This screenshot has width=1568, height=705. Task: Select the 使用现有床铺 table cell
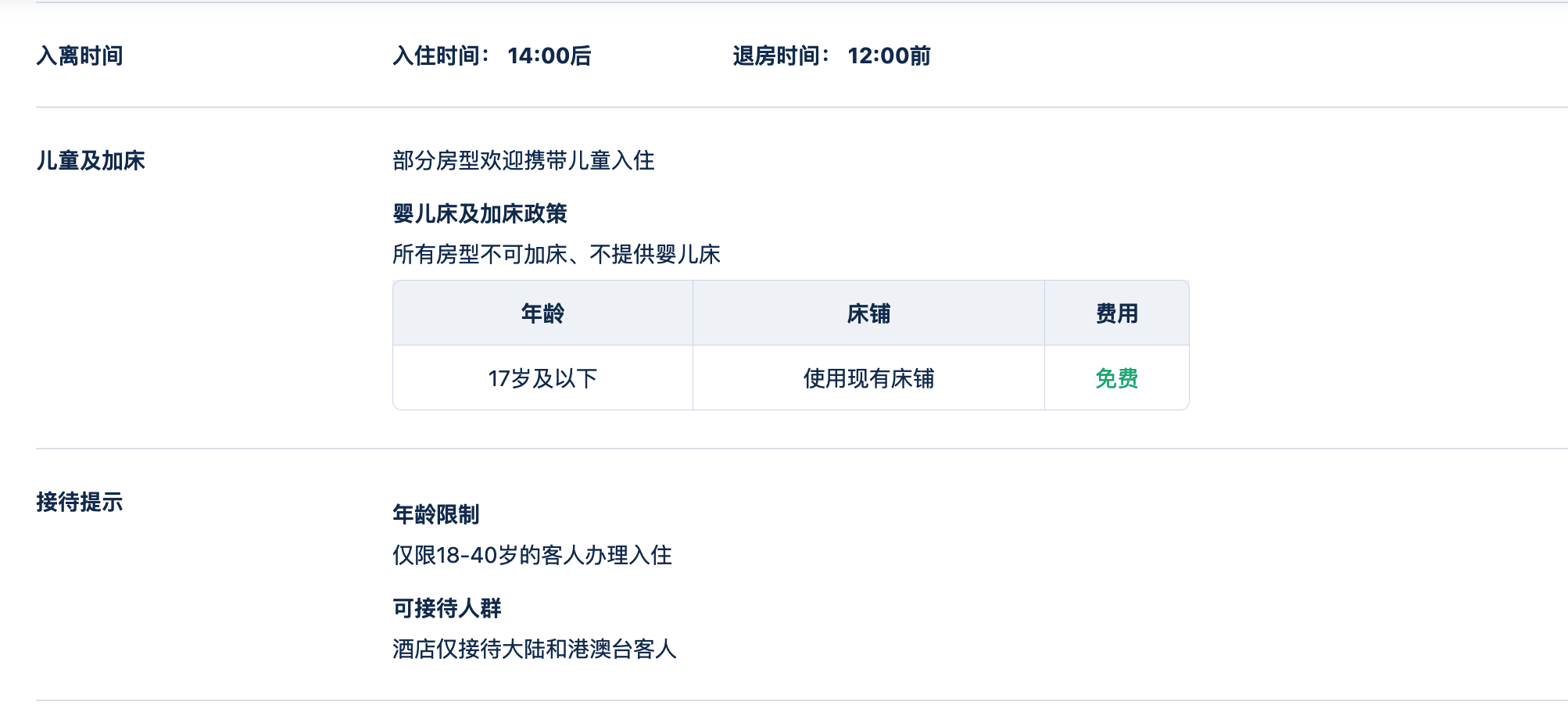click(x=868, y=379)
